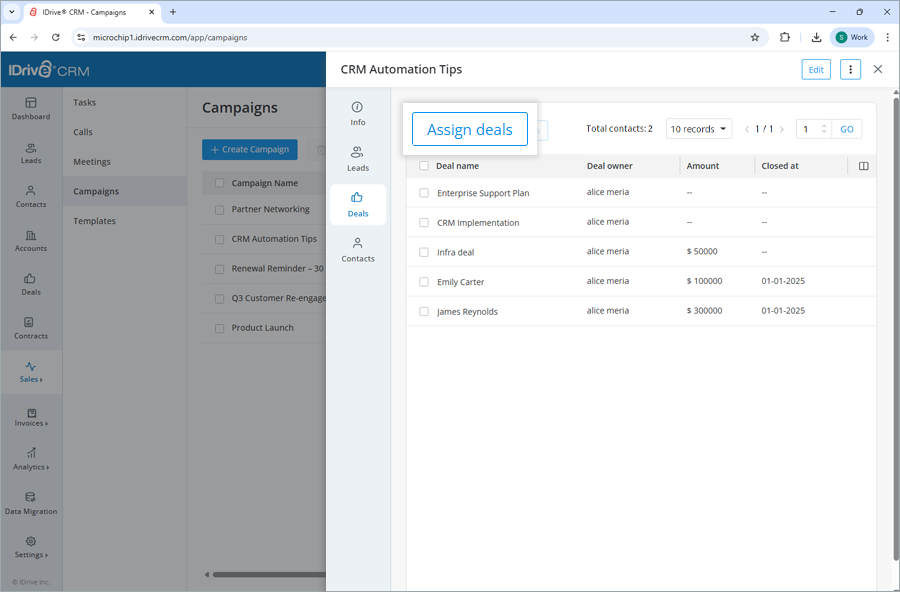Screen dimensions: 900x592
Task: Open the three-dot options menu beside Edit
Action: pyautogui.click(x=850, y=69)
